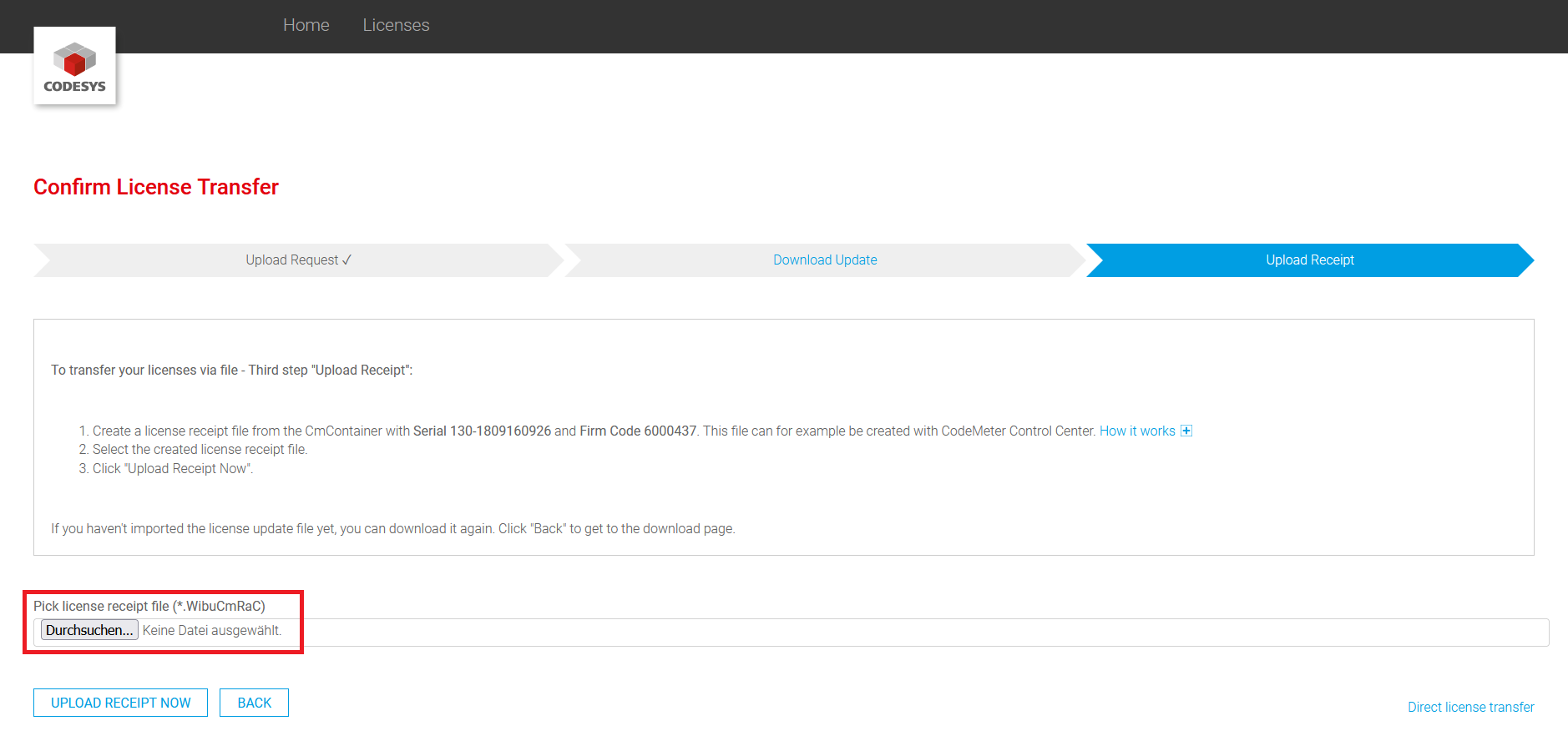Go to the Licenses menu

(396, 25)
